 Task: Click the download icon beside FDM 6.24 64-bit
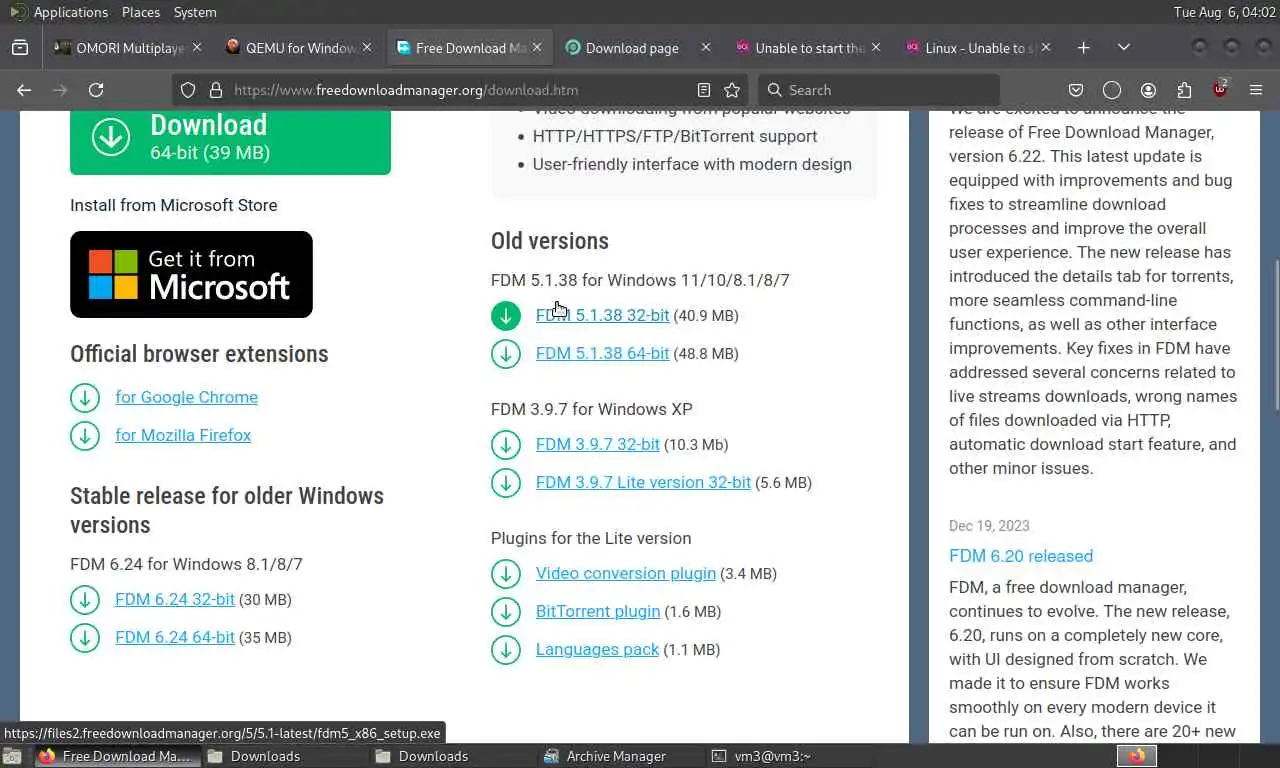click(85, 638)
